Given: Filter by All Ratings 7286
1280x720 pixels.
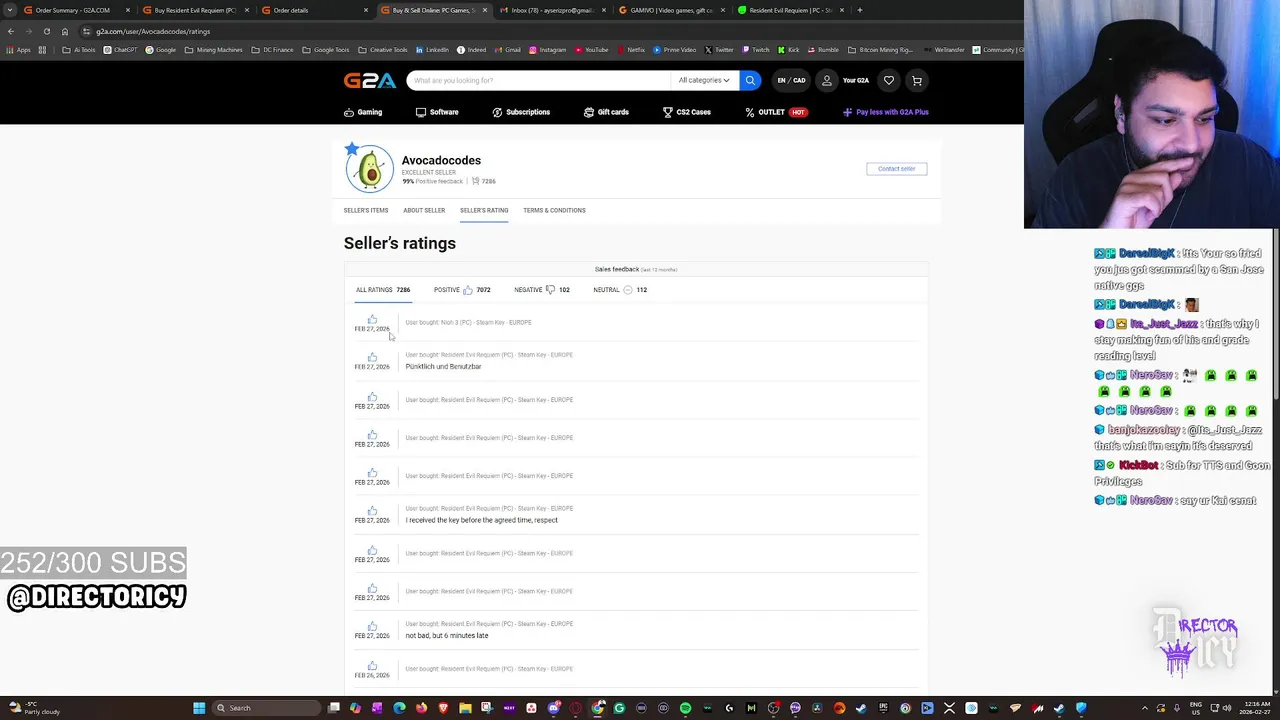Looking at the screenshot, I should click(383, 290).
